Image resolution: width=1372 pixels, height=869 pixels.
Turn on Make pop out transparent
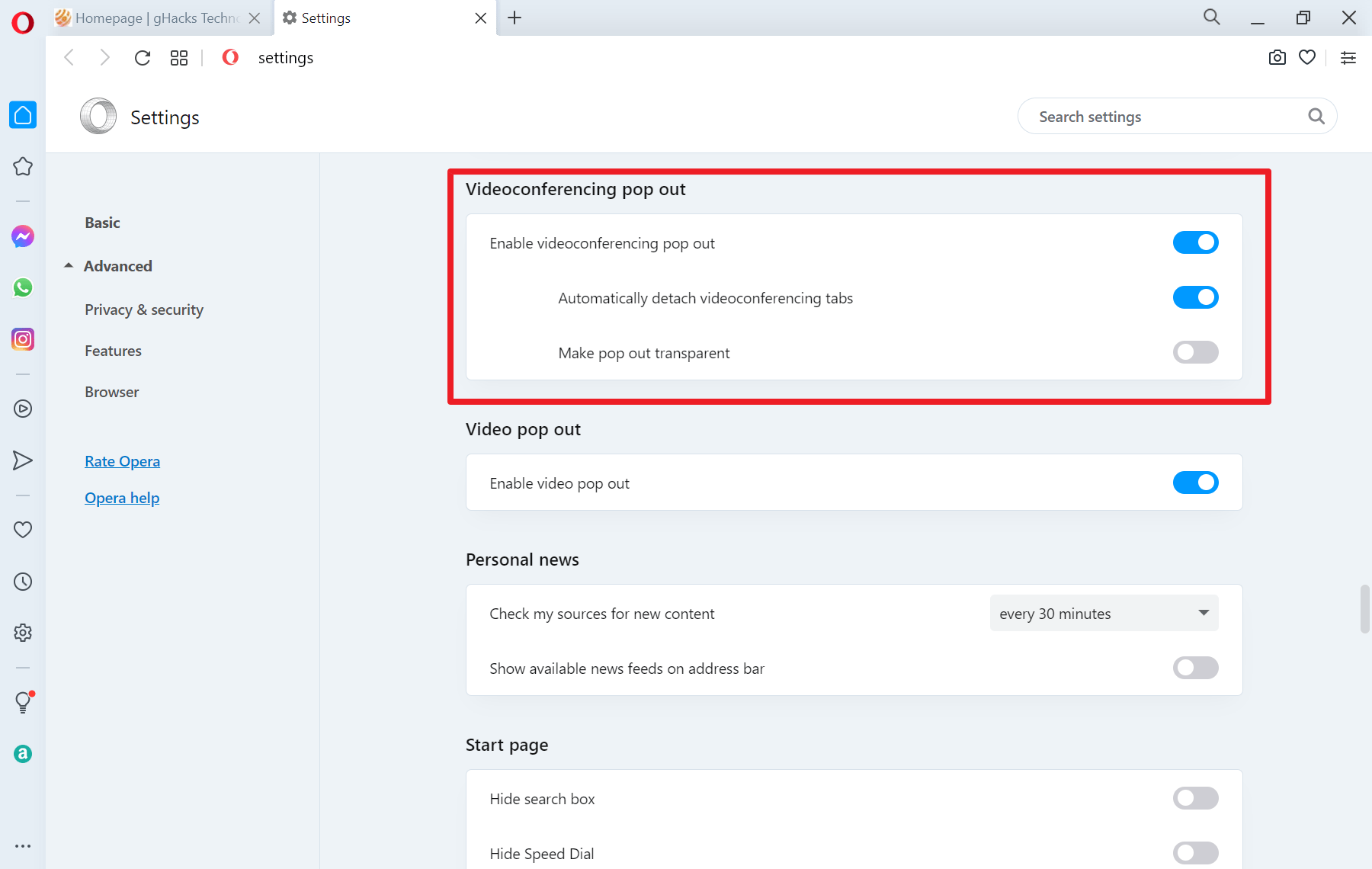click(1195, 352)
